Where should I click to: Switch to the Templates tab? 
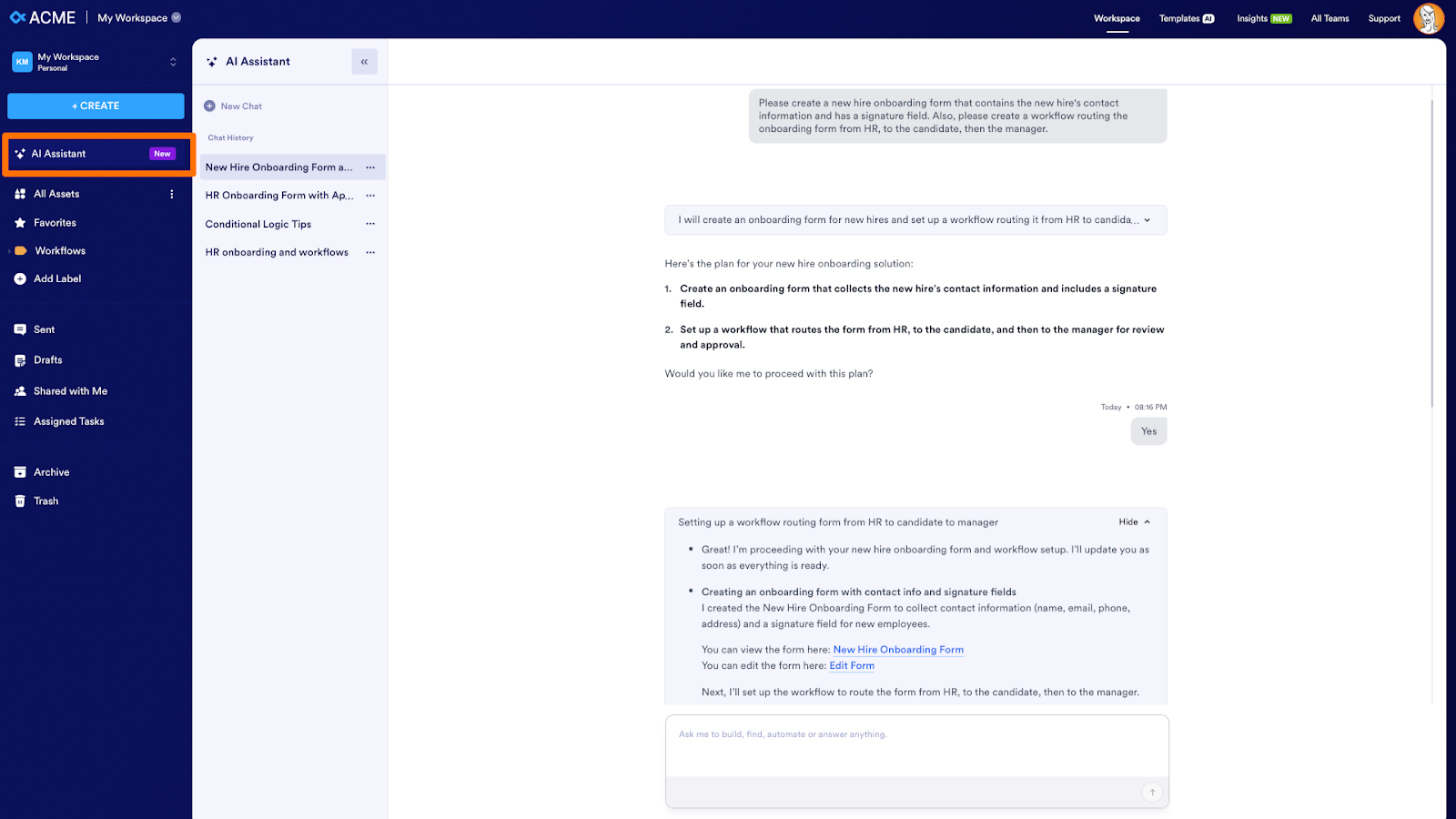[1186, 17]
